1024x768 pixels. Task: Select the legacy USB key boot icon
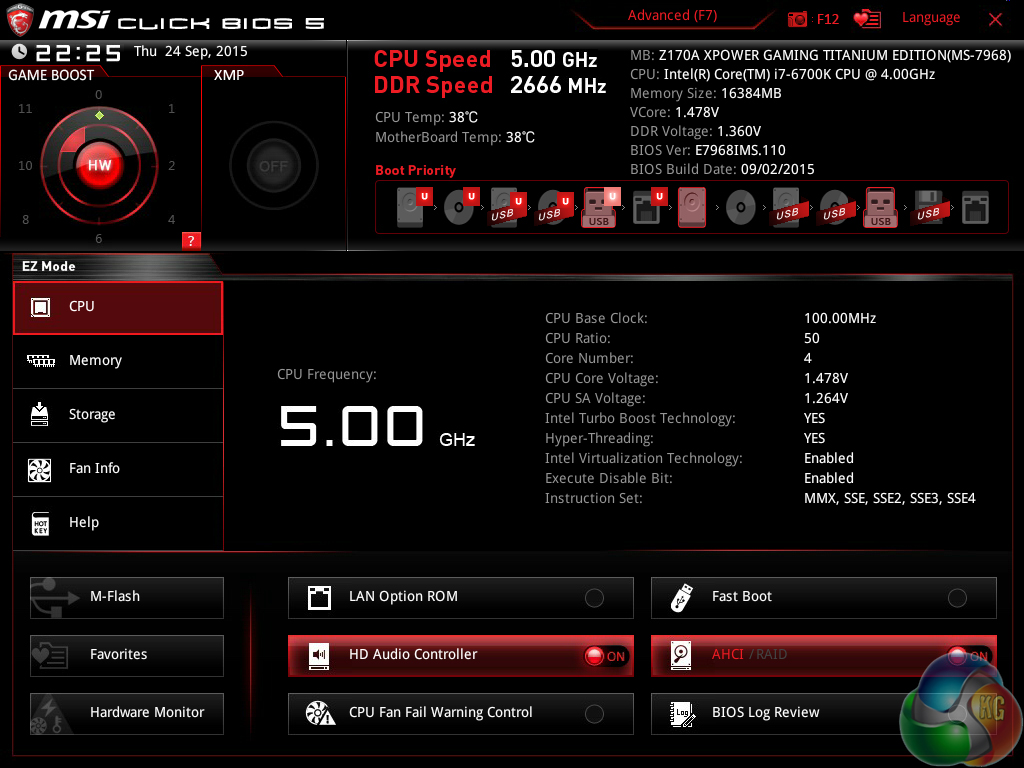coord(880,207)
